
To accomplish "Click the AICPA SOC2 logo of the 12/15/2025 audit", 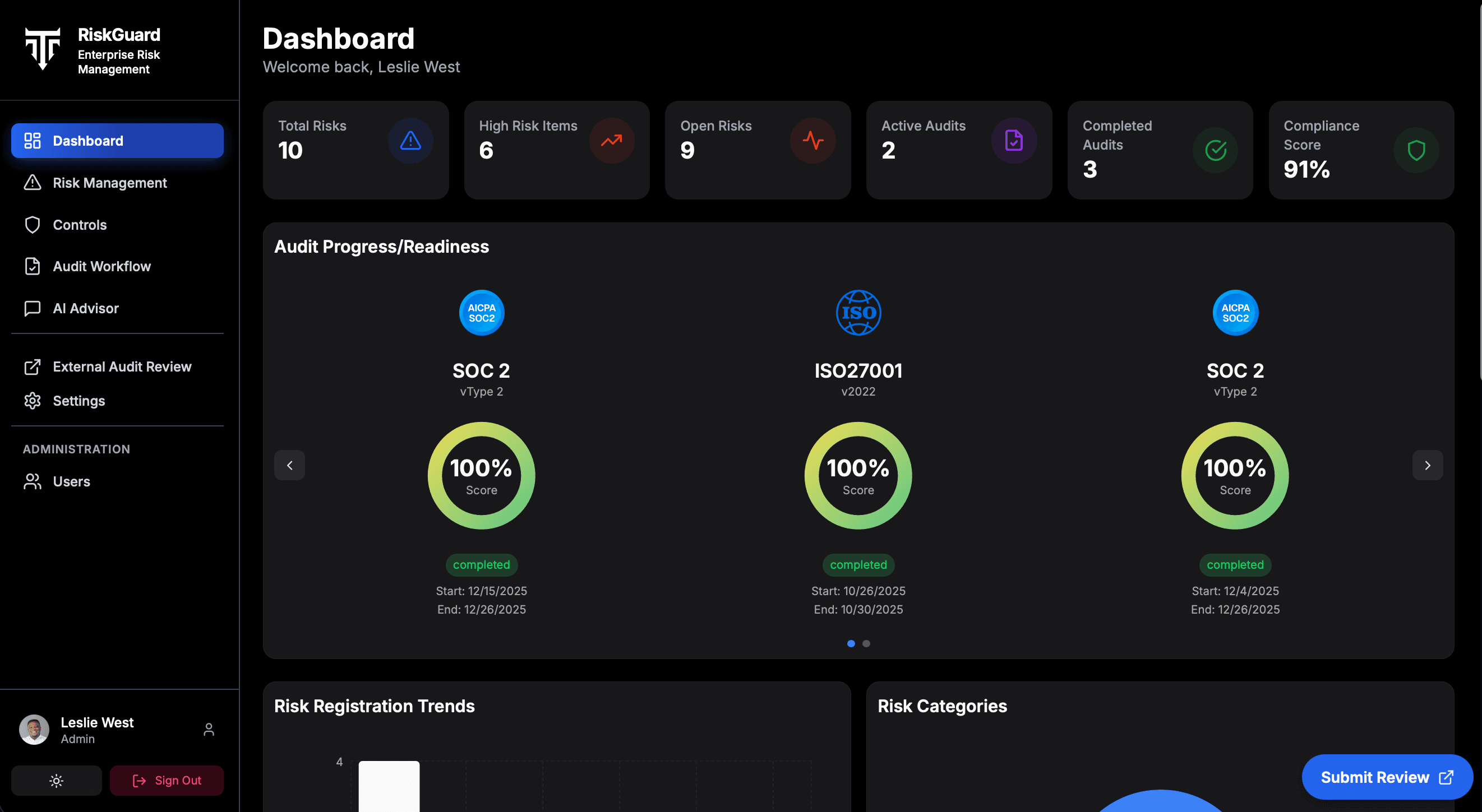I will point(482,313).
